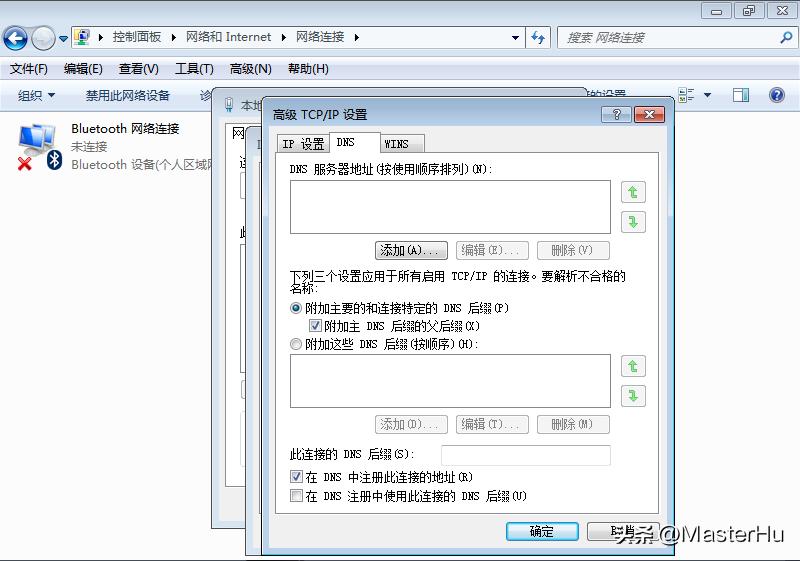Click the 删除(V) DNS server button
Image resolution: width=800 pixels, height=561 pixels.
pyautogui.click(x=573, y=250)
